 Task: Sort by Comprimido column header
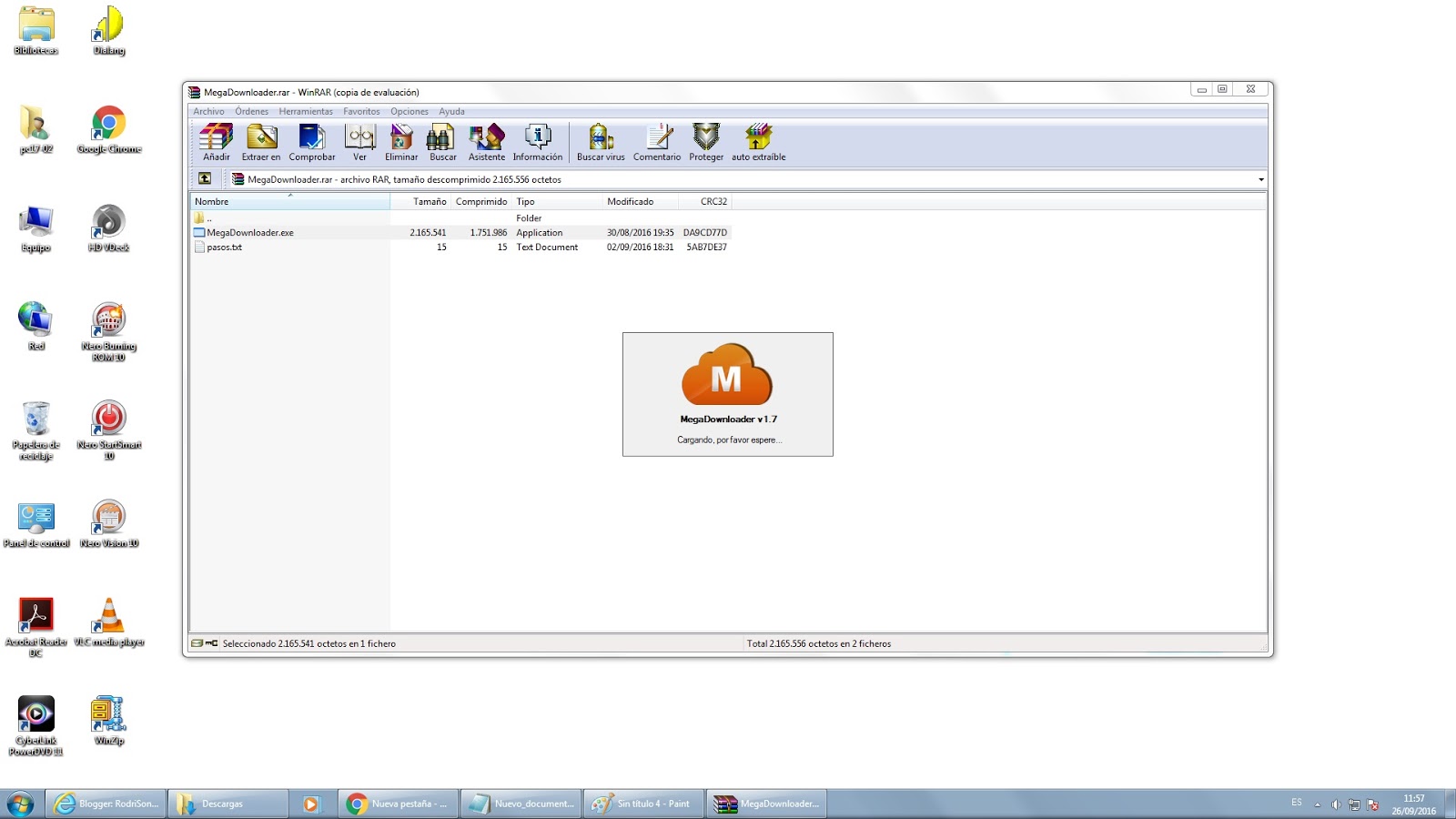coord(481,201)
